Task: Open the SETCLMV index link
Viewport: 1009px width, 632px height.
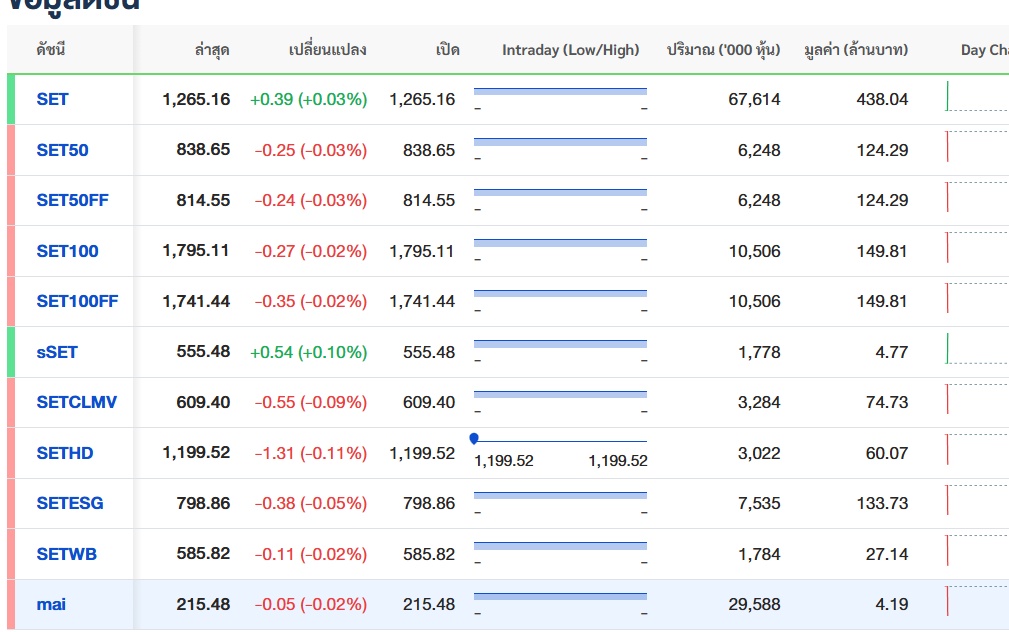Action: pyautogui.click(x=77, y=402)
